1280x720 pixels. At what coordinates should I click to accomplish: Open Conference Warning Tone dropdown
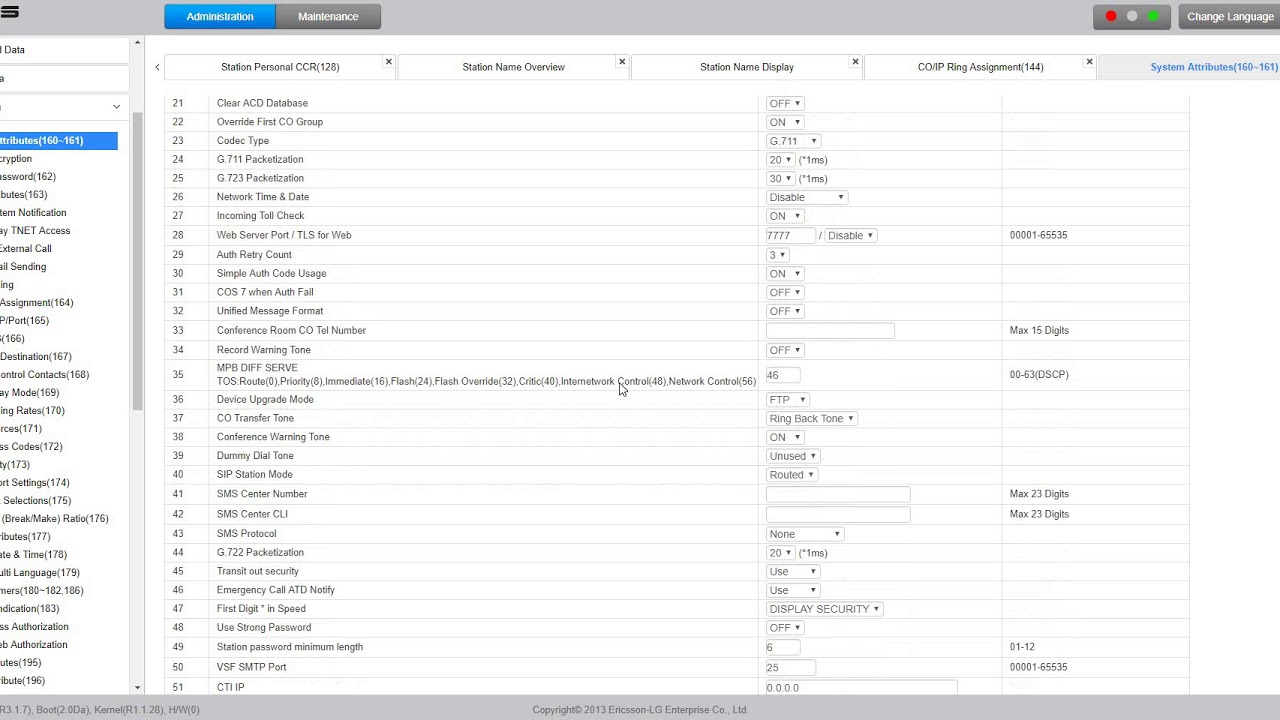click(x=785, y=437)
